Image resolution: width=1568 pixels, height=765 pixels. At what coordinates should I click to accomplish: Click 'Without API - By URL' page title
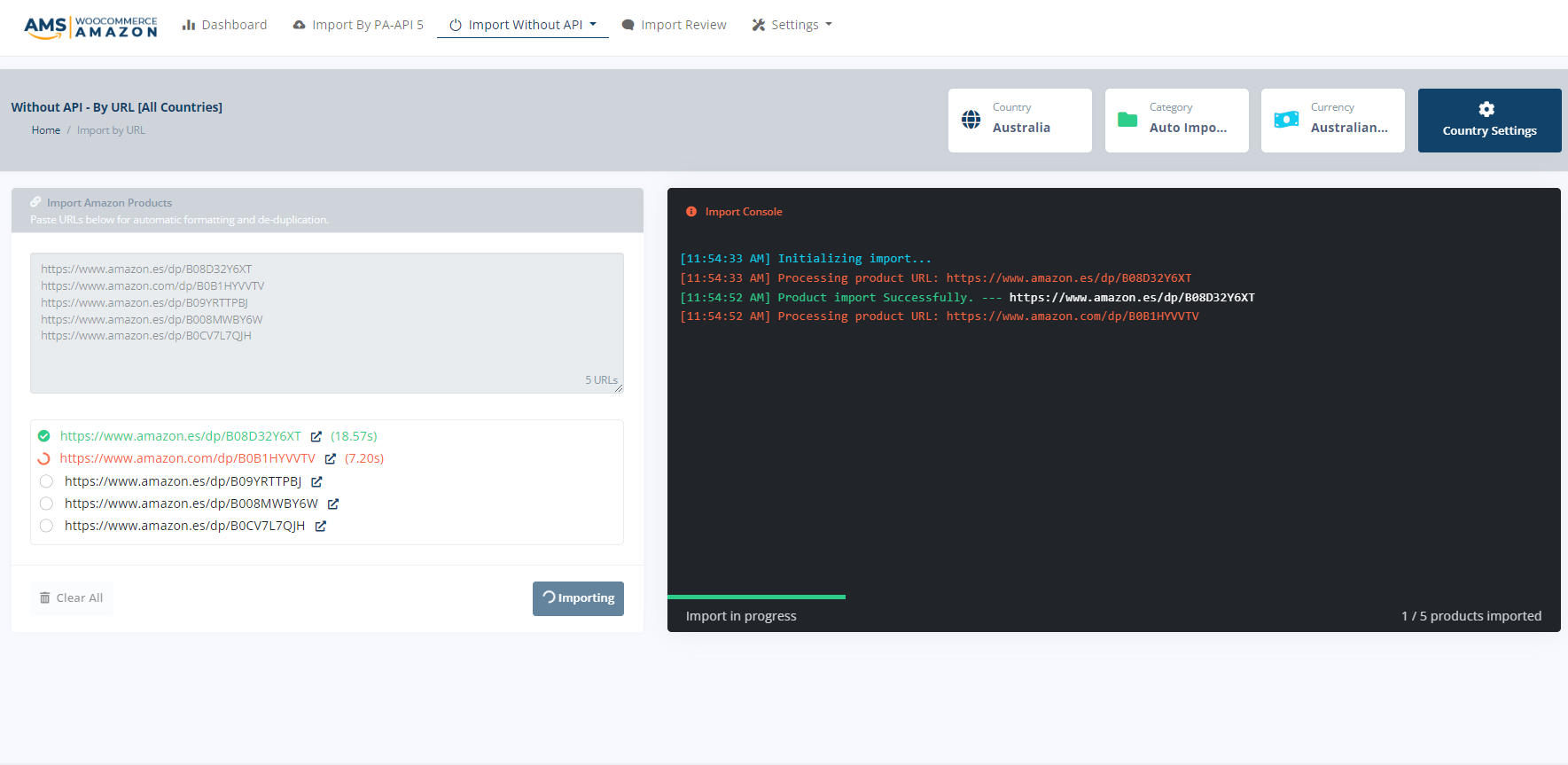pos(117,107)
